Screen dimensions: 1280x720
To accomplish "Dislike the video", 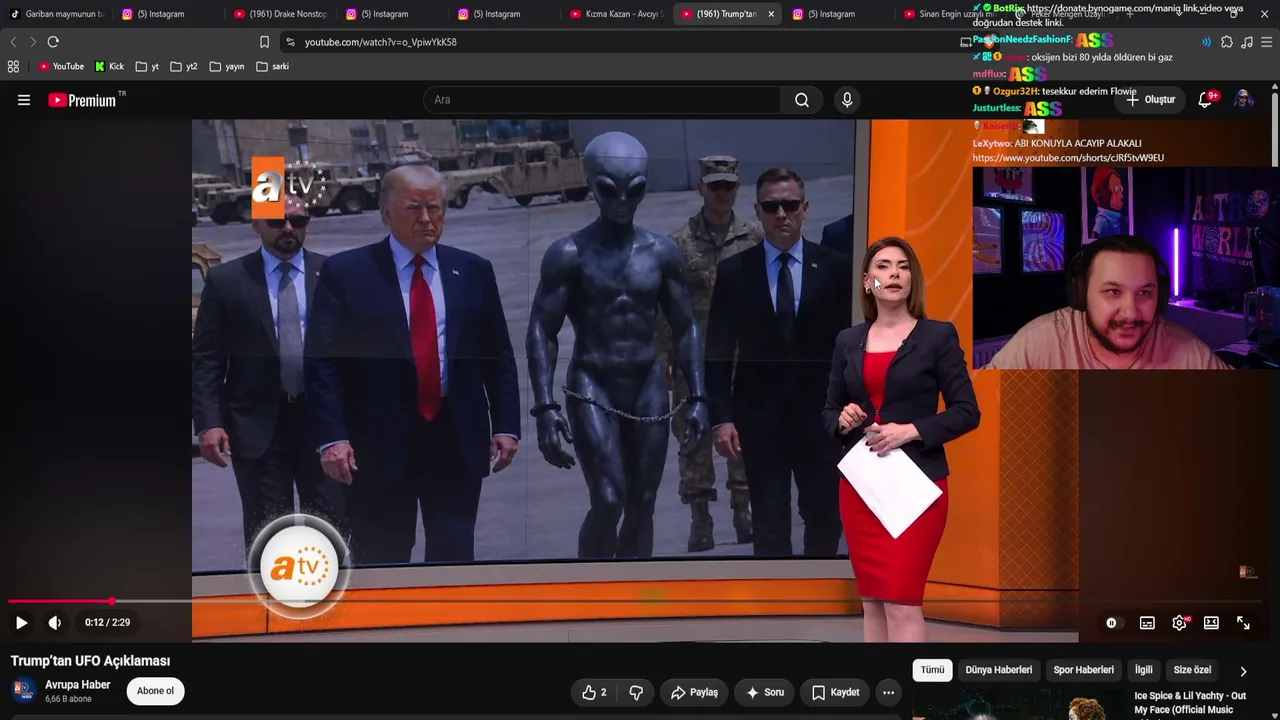I will point(636,692).
